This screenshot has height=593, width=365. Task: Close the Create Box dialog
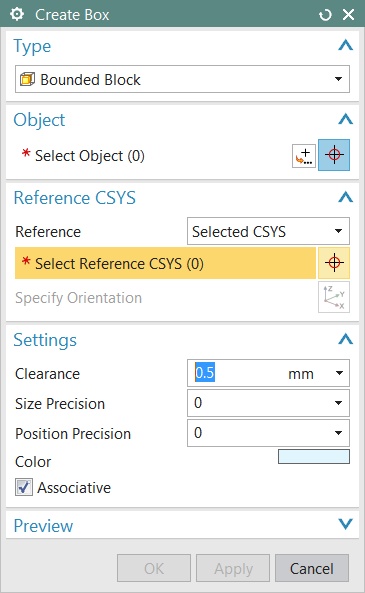click(x=348, y=15)
